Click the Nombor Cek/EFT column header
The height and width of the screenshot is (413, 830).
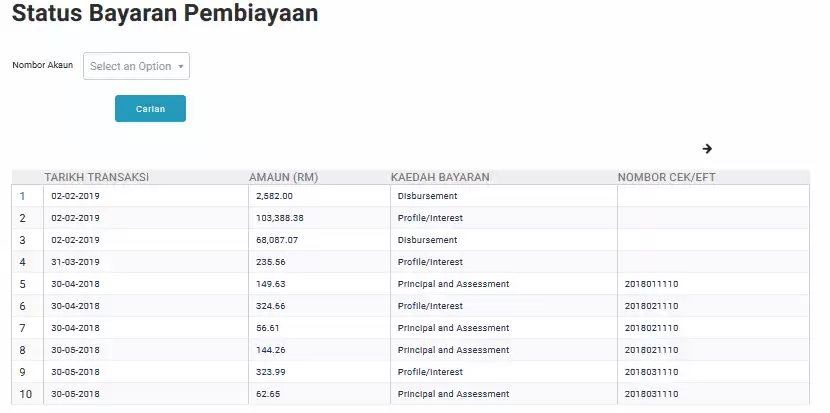pos(666,178)
